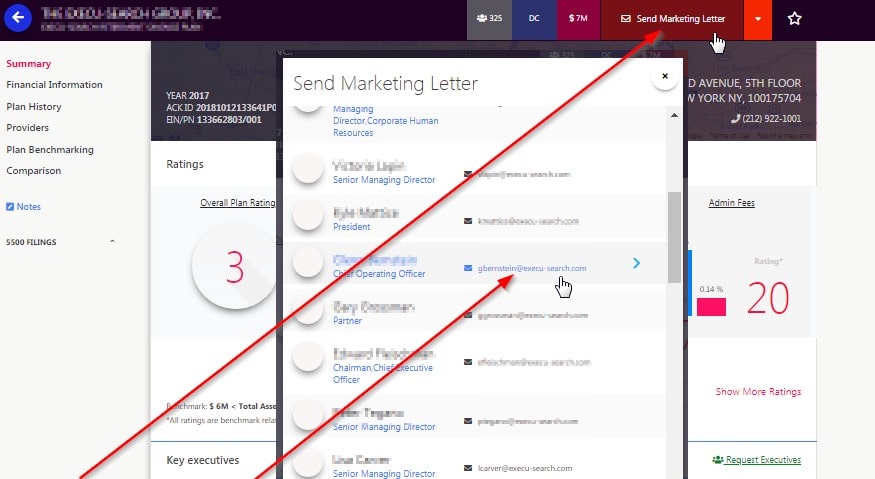Click the blue back arrow button
Screen dimensions: 875x479
(x=18, y=18)
